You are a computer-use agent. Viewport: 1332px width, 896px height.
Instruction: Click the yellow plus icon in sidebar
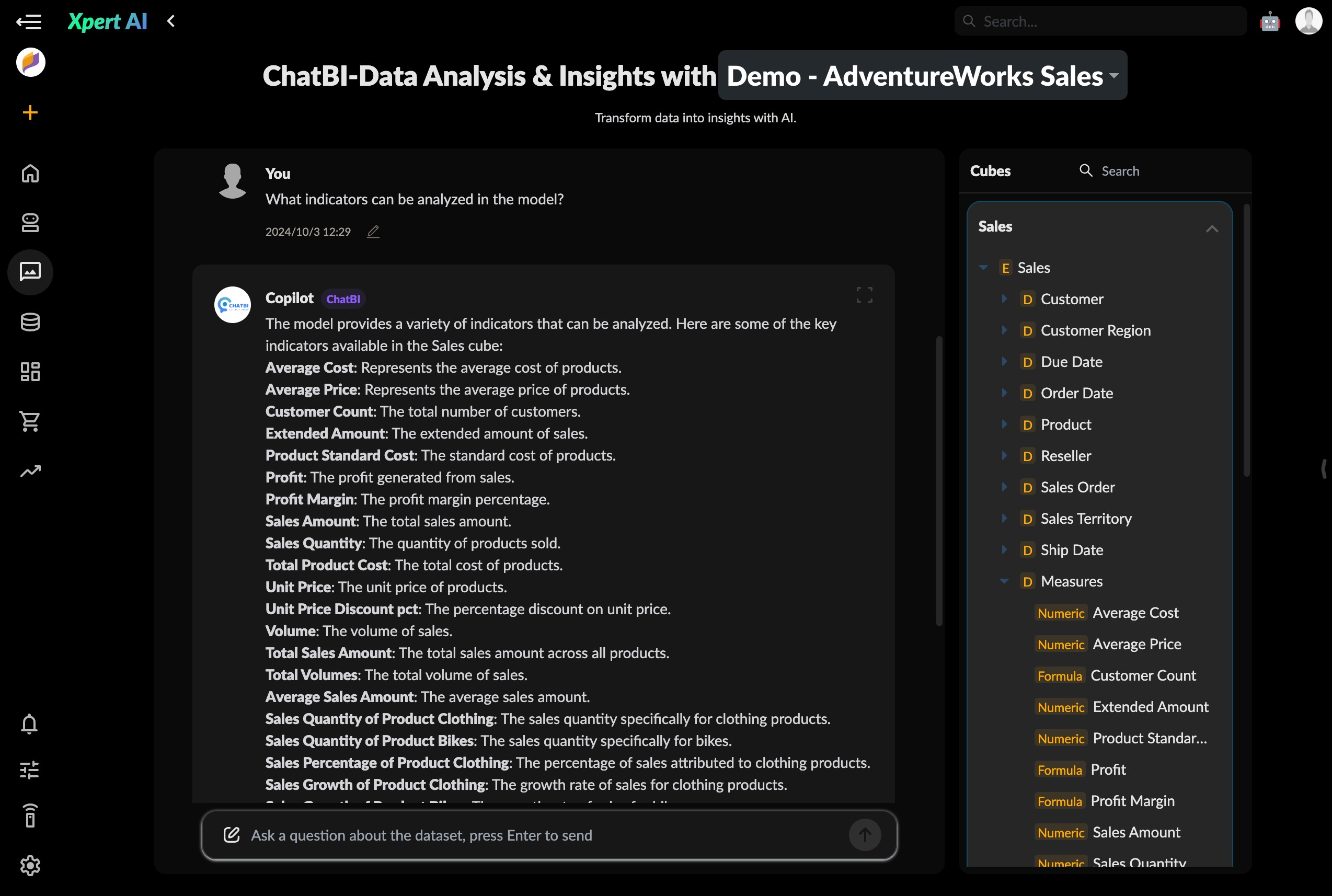click(30, 112)
